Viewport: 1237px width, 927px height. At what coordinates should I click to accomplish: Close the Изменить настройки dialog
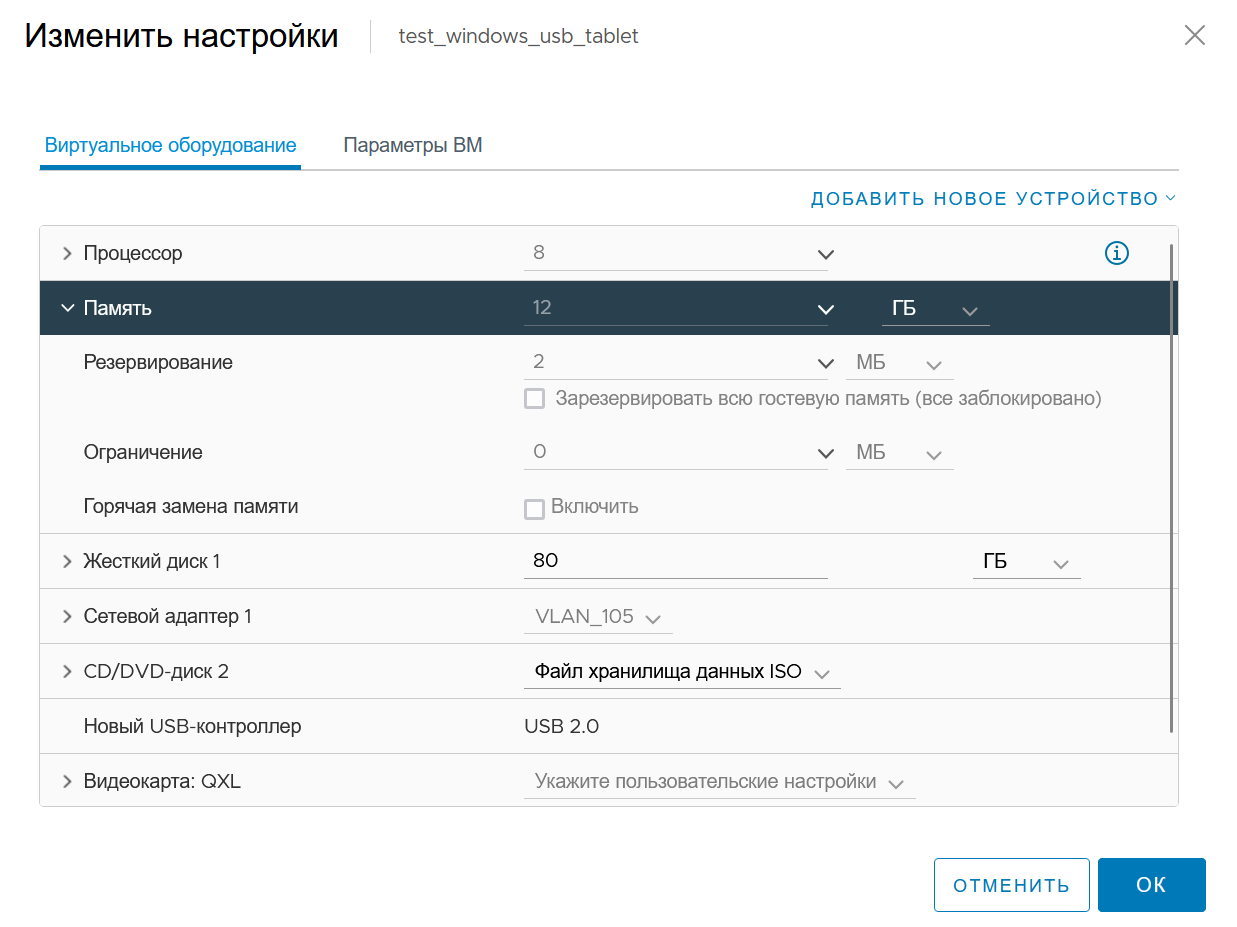point(1194,36)
